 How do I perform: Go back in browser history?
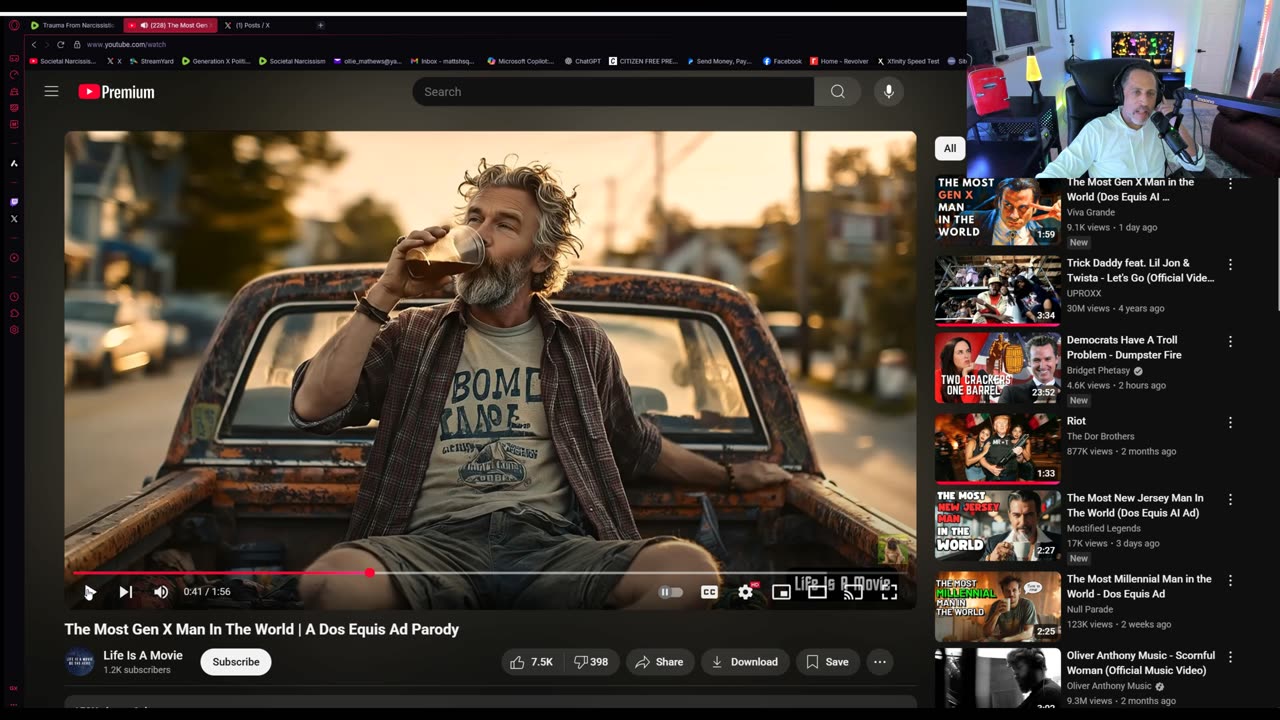pyautogui.click(x=34, y=45)
